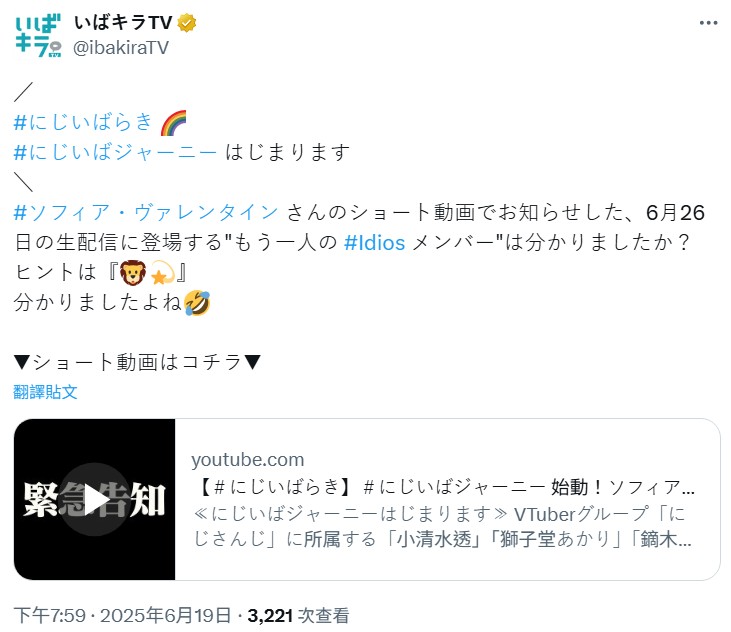Open the link card title 【#にじいばらき】

point(444,487)
